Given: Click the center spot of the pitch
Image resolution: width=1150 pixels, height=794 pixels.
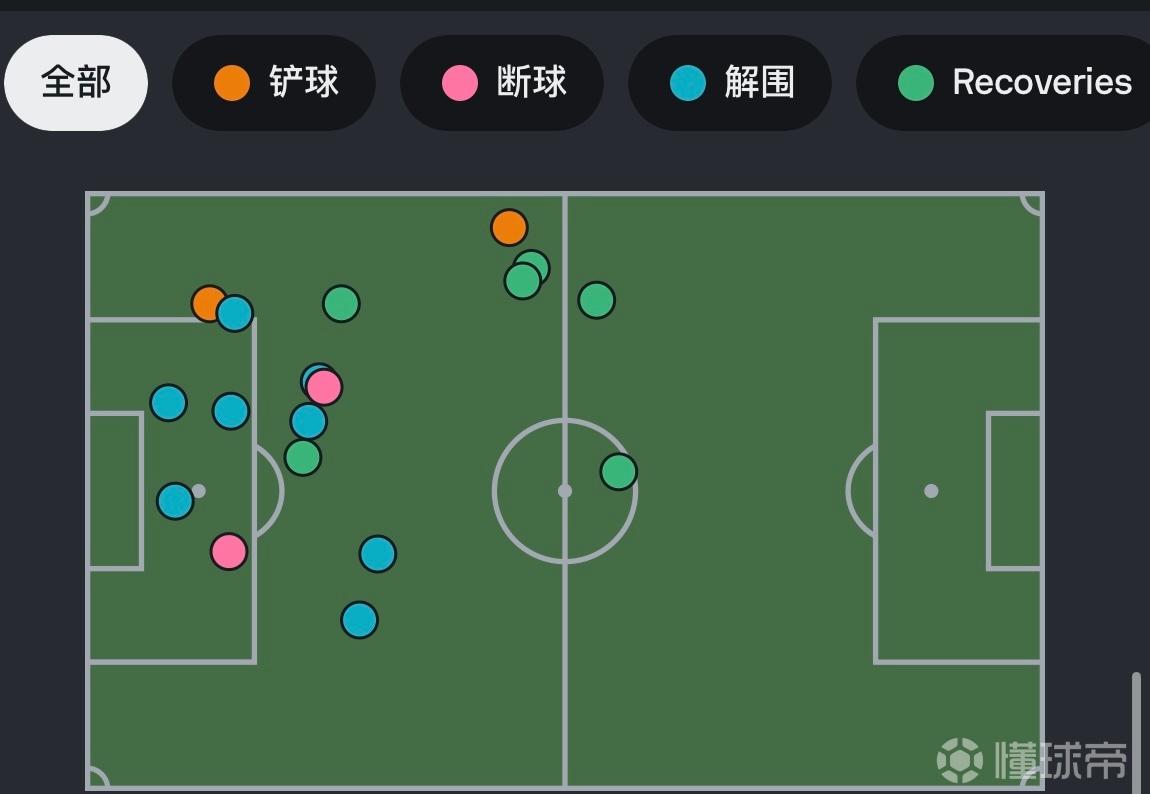Looking at the screenshot, I should tap(565, 491).
